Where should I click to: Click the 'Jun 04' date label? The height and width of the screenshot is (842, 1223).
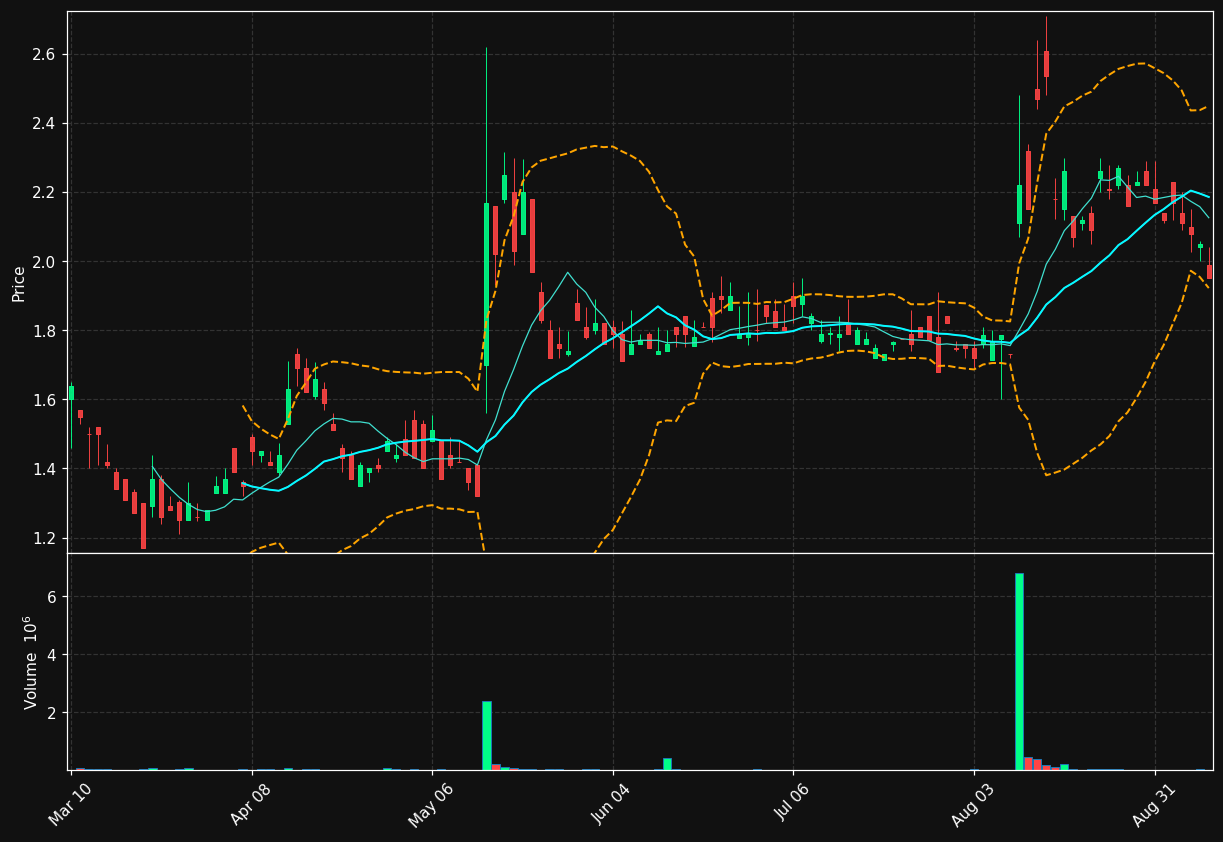pos(613,803)
